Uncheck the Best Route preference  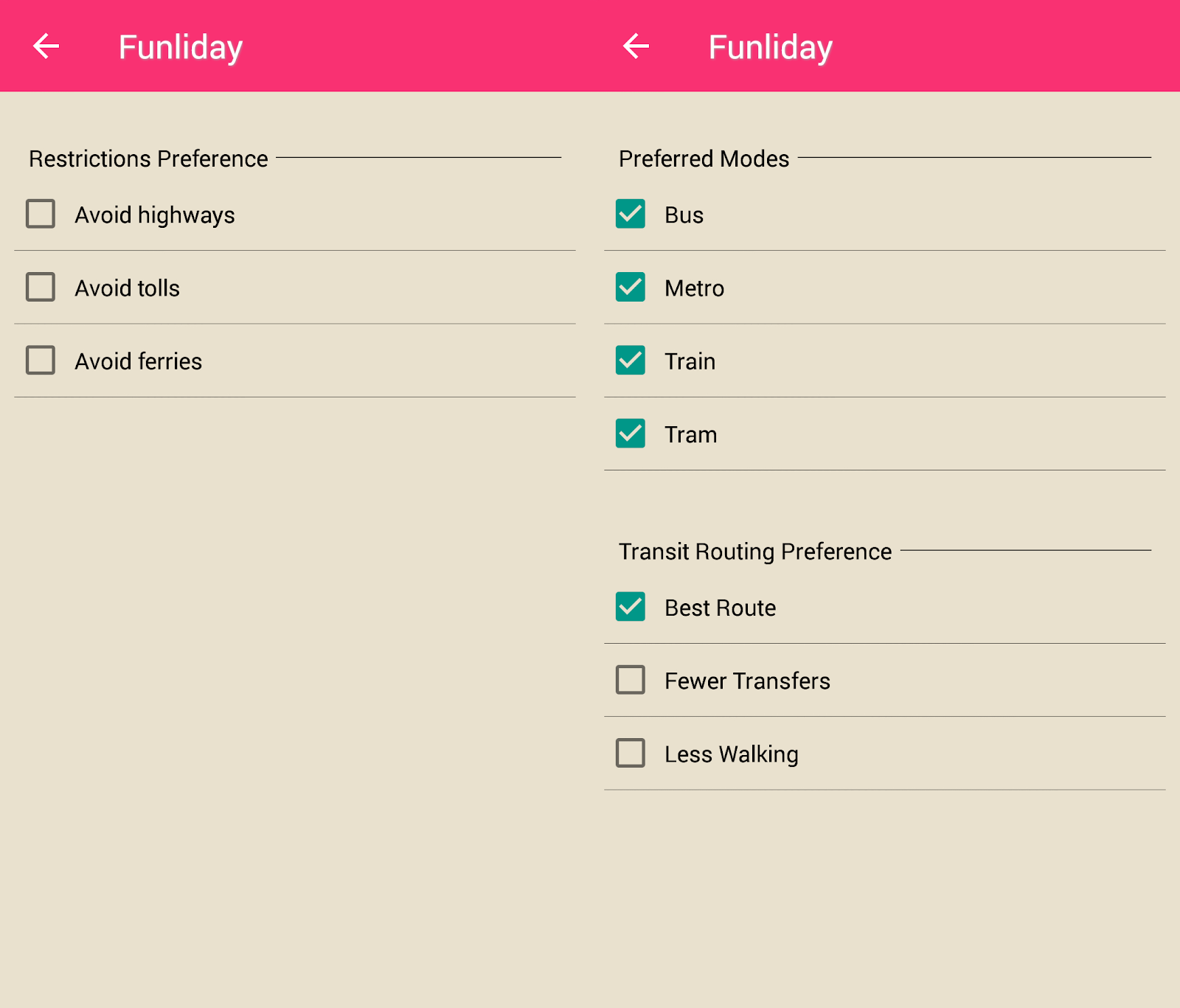(631, 607)
